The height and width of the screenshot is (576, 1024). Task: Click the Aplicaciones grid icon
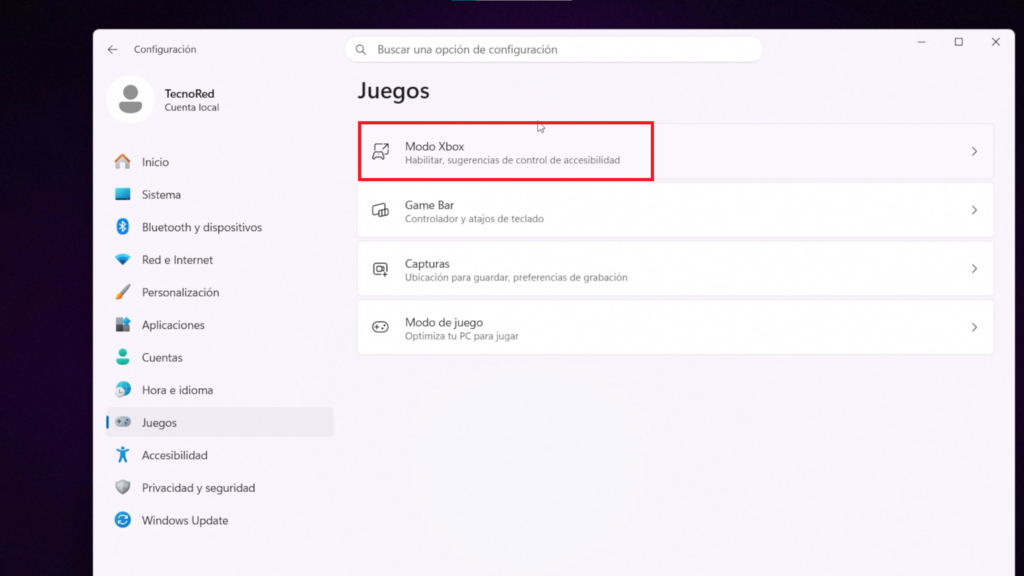pyautogui.click(x=122, y=325)
